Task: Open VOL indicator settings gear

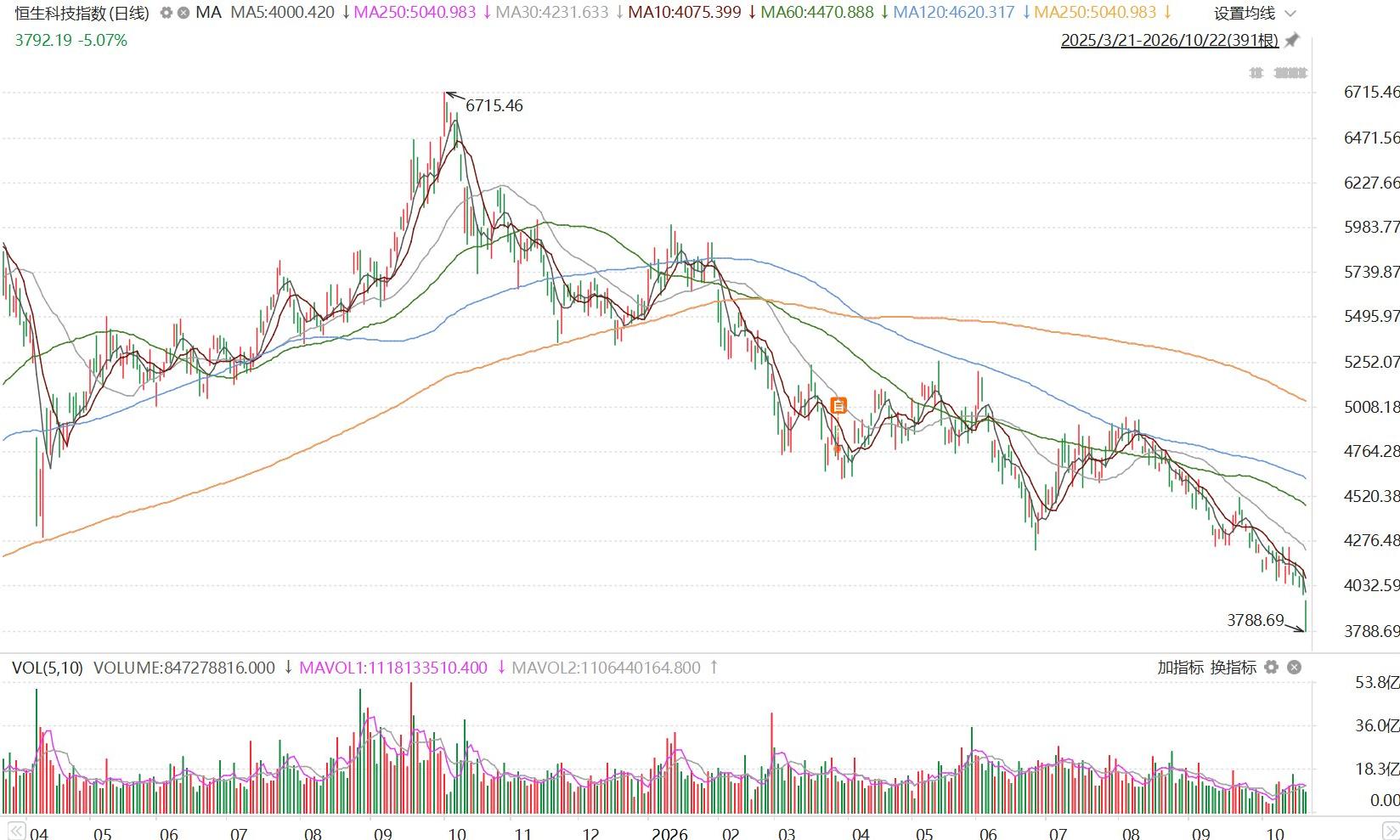Action: [x=1271, y=668]
